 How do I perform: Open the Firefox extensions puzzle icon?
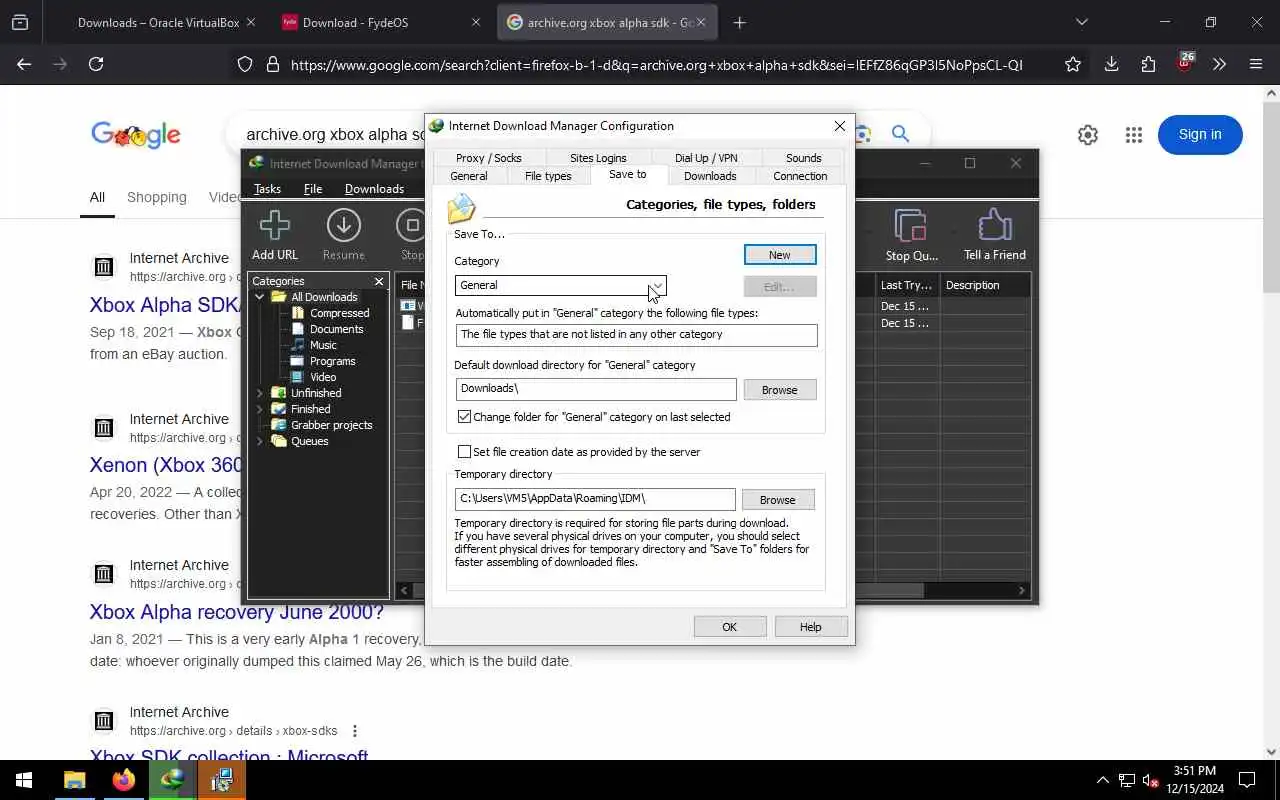pos(1148,64)
